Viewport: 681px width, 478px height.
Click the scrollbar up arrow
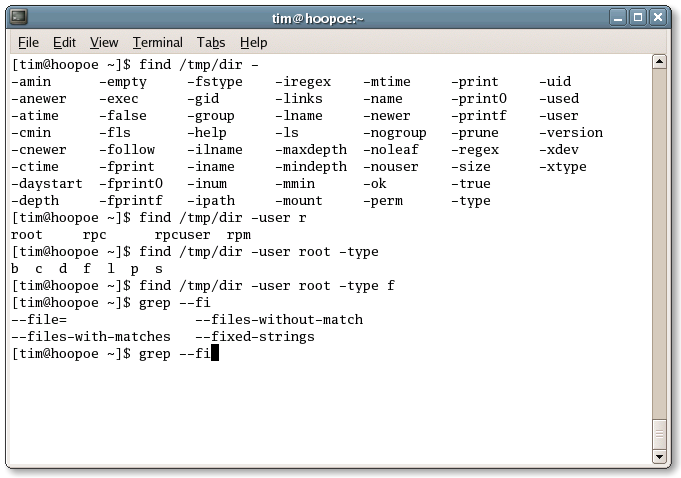click(x=659, y=62)
